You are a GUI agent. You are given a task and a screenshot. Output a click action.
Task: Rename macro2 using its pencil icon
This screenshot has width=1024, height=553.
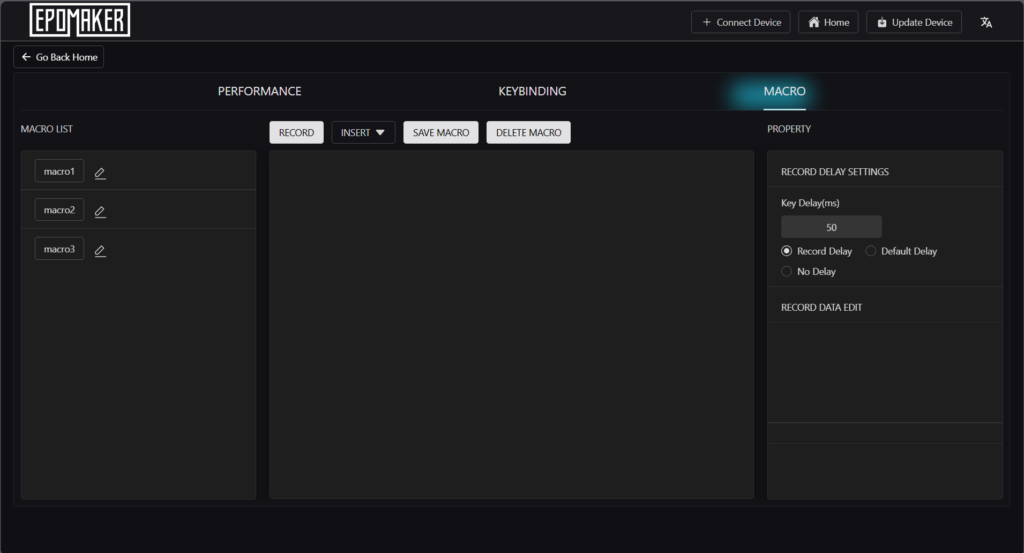(x=100, y=212)
